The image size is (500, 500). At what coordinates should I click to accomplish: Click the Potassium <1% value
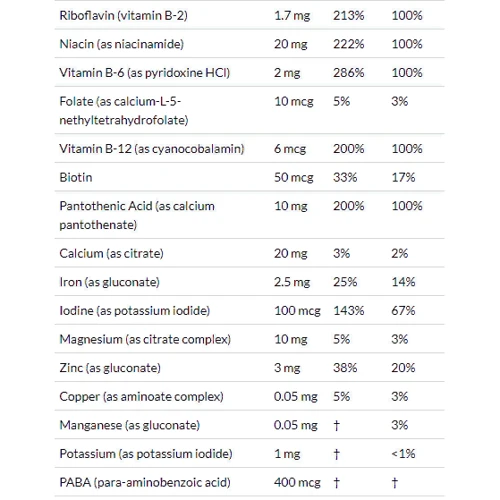403,454
